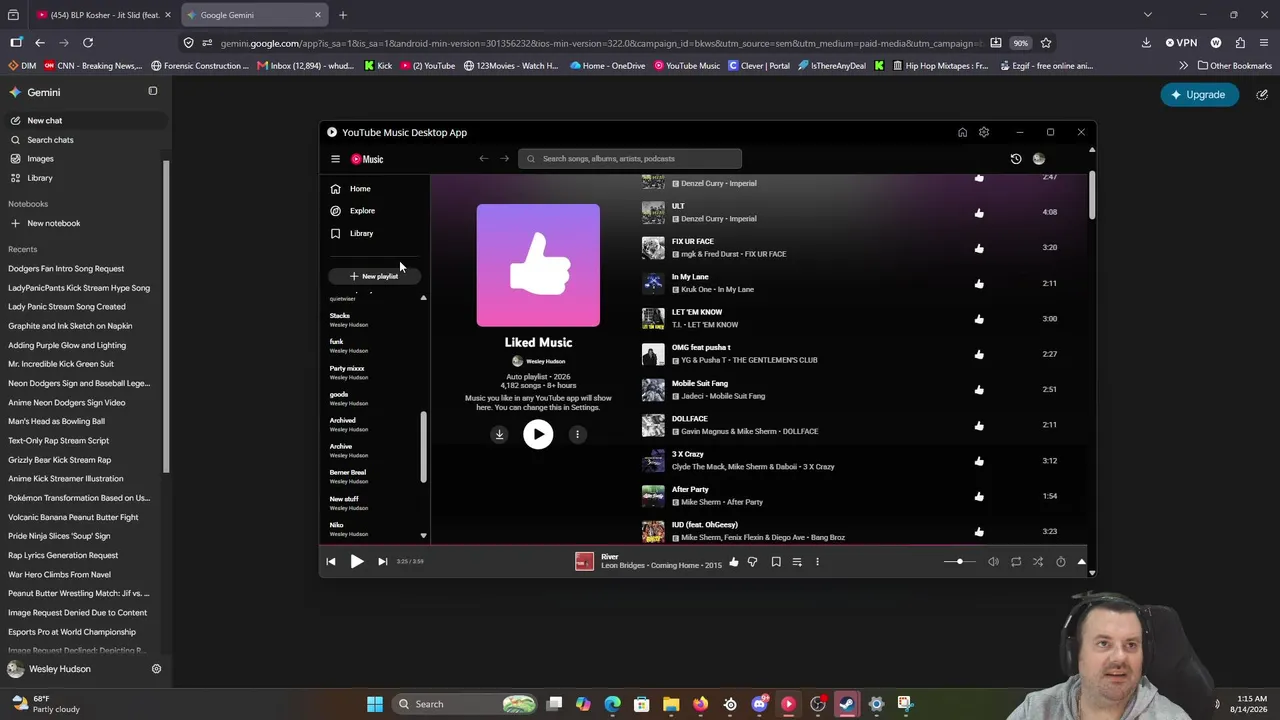Open the Windows Start menu
The width and height of the screenshot is (1280, 720).
375,704
